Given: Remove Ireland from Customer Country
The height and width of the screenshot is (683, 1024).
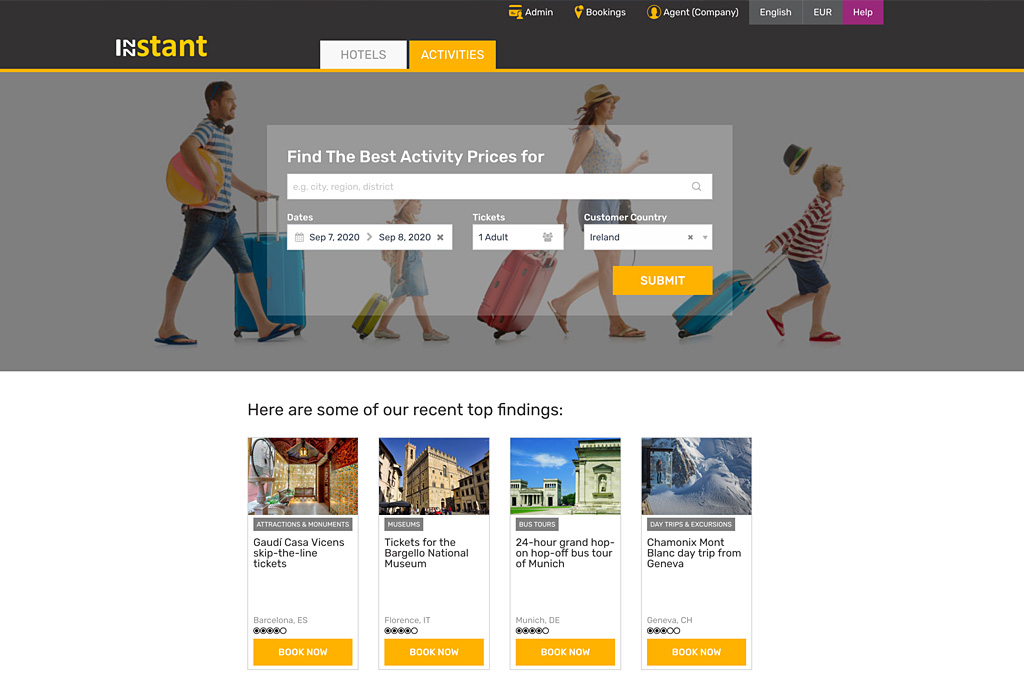Looking at the screenshot, I should coord(690,237).
